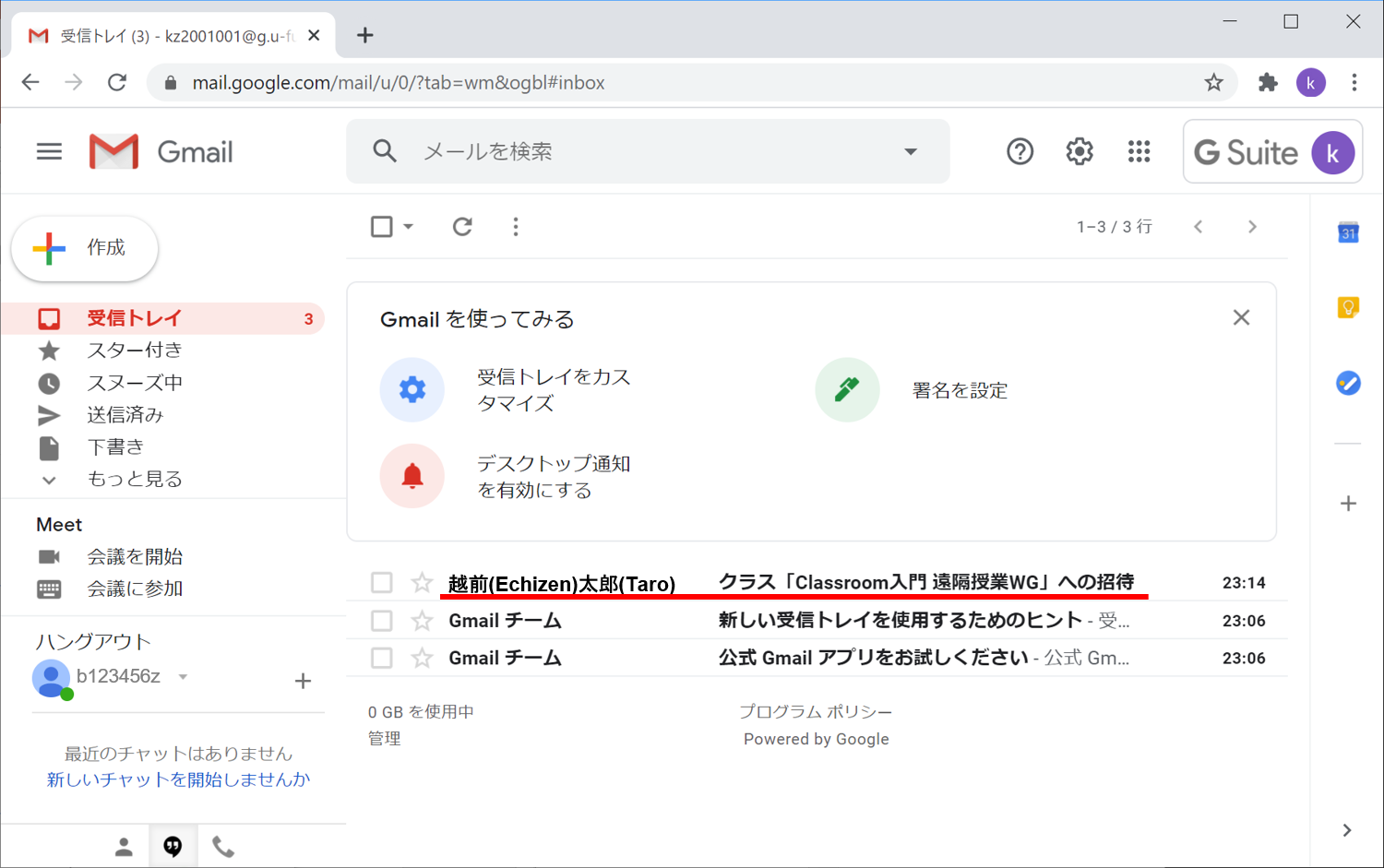Refresh the inbox mail list
This screenshot has width=1384, height=868.
462,227
